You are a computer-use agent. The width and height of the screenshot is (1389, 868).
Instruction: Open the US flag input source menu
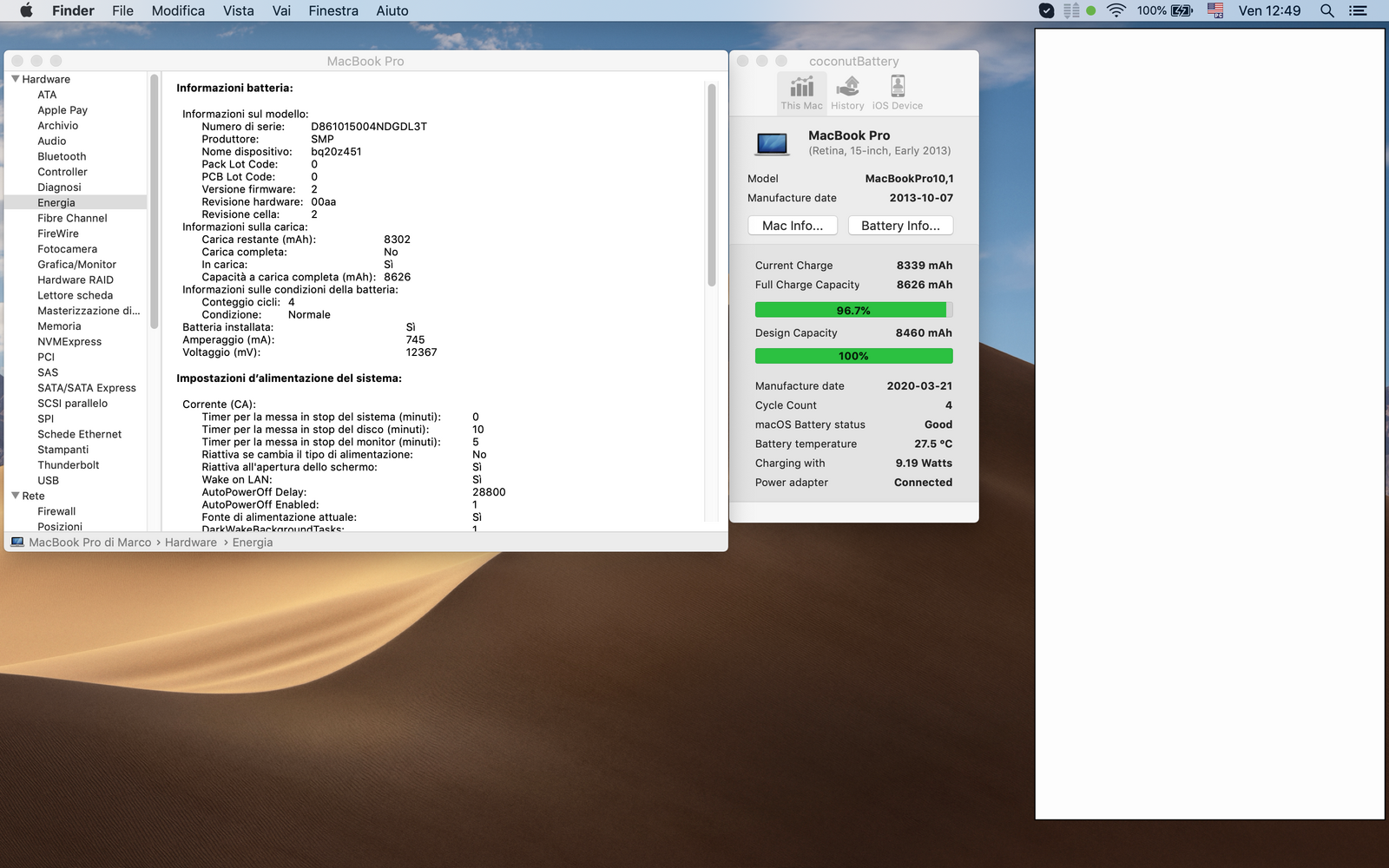(1215, 10)
